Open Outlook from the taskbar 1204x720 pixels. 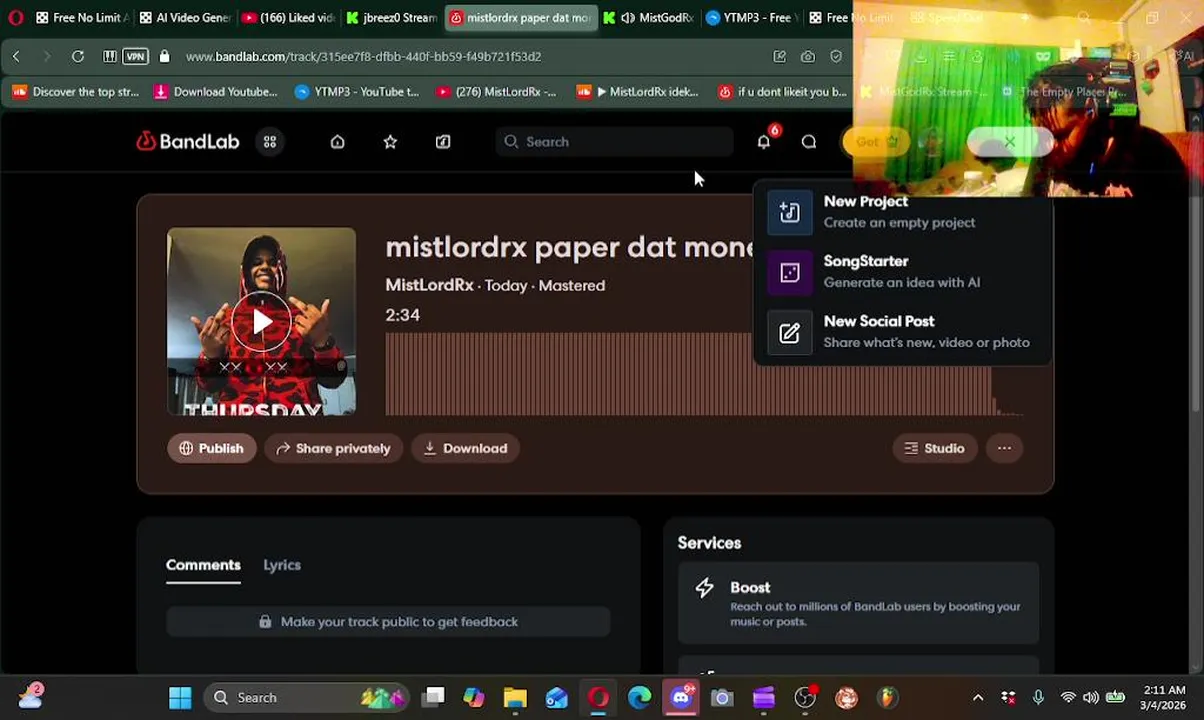tap(557, 698)
